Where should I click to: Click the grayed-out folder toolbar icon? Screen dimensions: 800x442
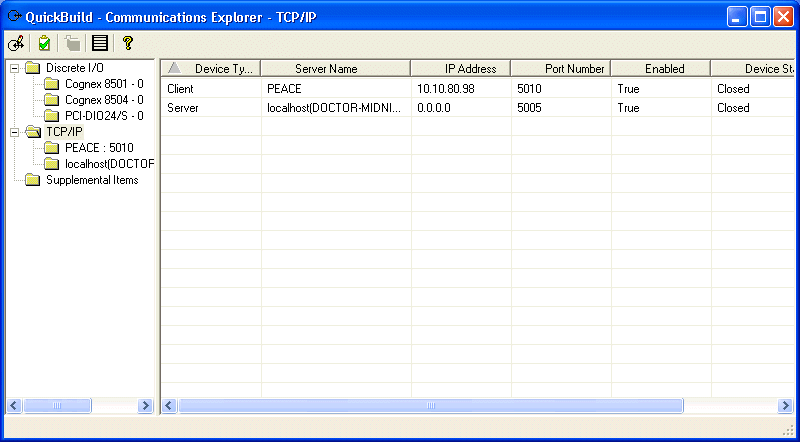[x=72, y=43]
